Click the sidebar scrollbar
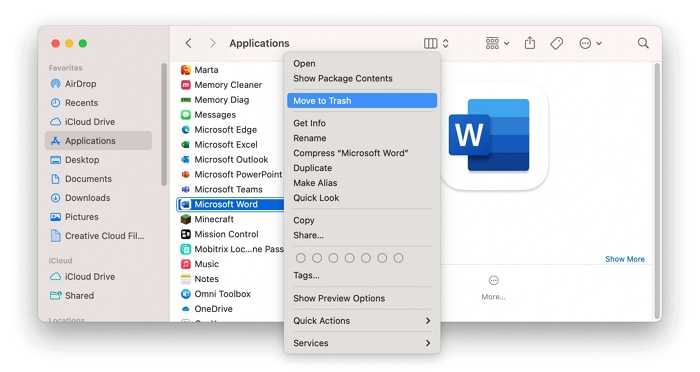This screenshot has width=700, height=372. [164, 124]
